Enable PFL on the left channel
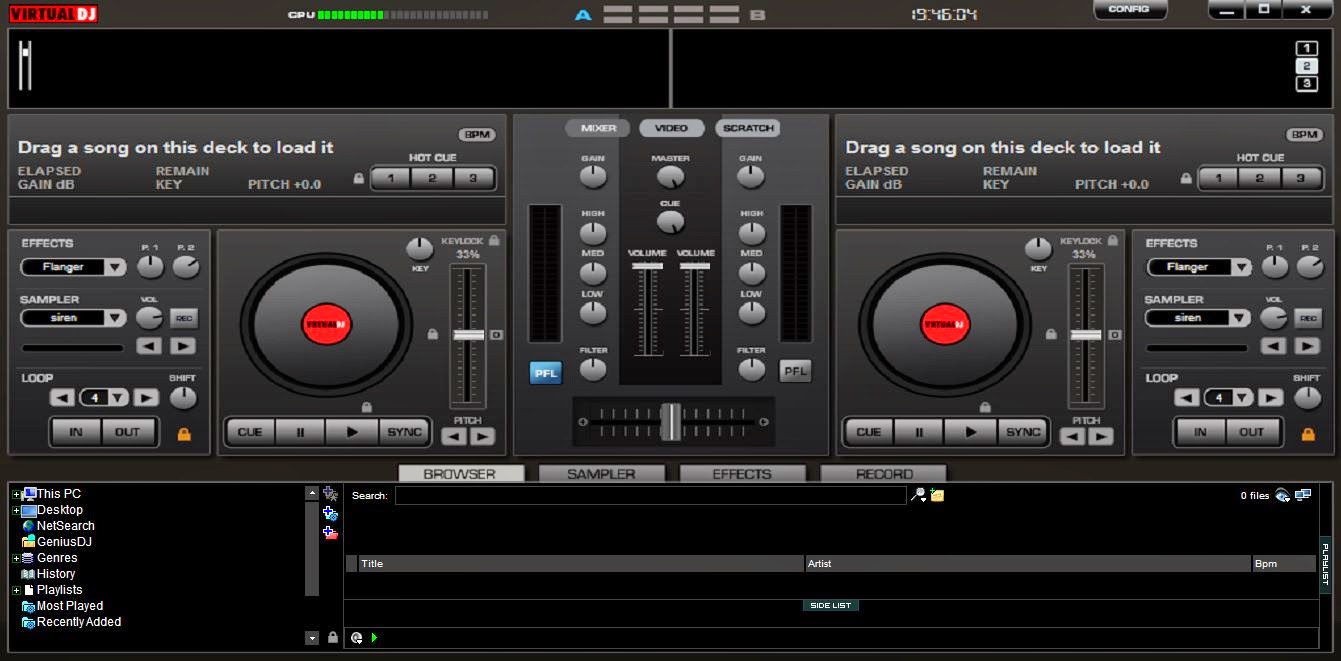Image resolution: width=1341 pixels, height=661 pixels. [546, 372]
